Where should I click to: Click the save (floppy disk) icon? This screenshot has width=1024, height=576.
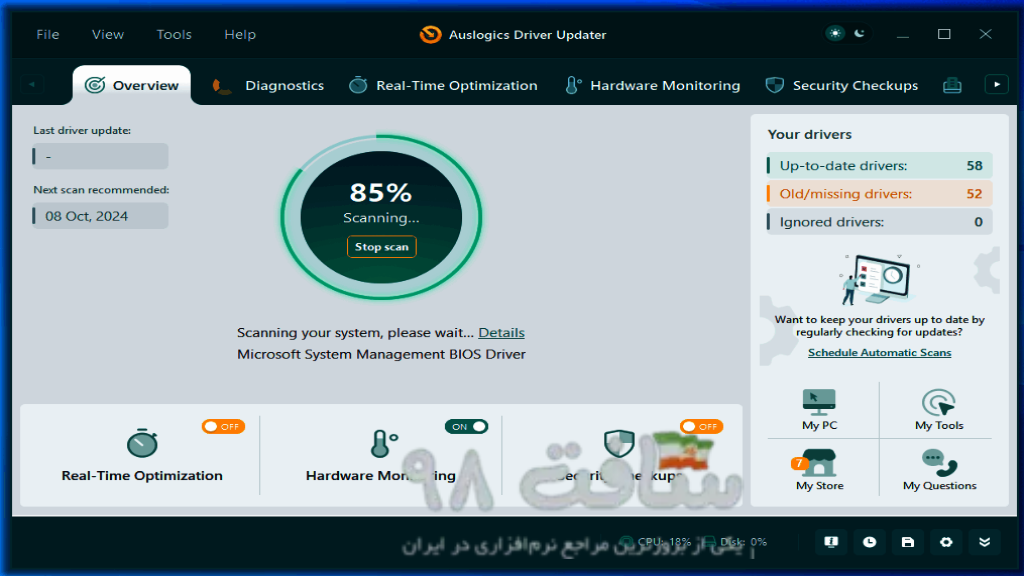coord(908,542)
